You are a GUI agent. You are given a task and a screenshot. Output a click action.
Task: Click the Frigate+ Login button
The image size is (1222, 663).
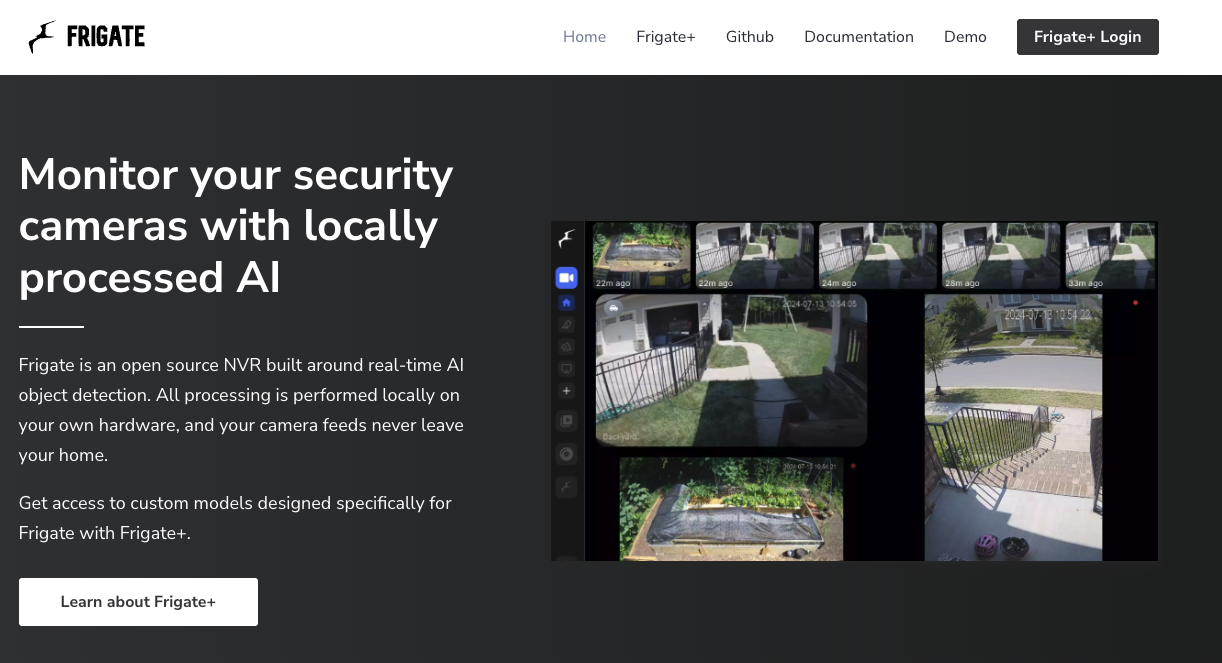[x=1088, y=37]
